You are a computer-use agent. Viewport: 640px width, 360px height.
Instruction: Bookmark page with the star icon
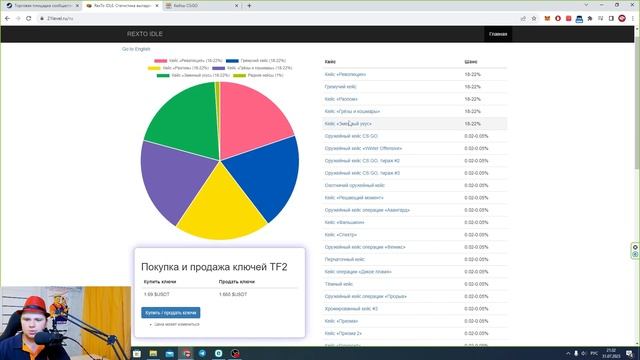pyautogui.click(x=534, y=18)
